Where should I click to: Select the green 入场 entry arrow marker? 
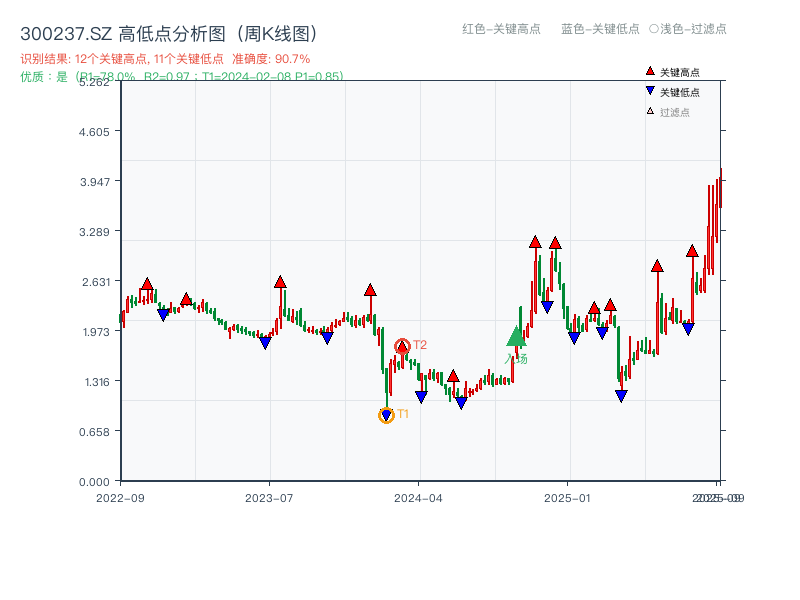click(x=516, y=338)
